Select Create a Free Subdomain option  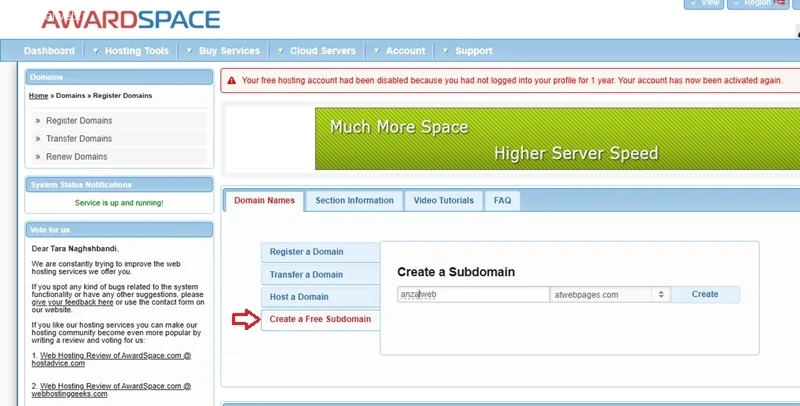tap(320, 319)
